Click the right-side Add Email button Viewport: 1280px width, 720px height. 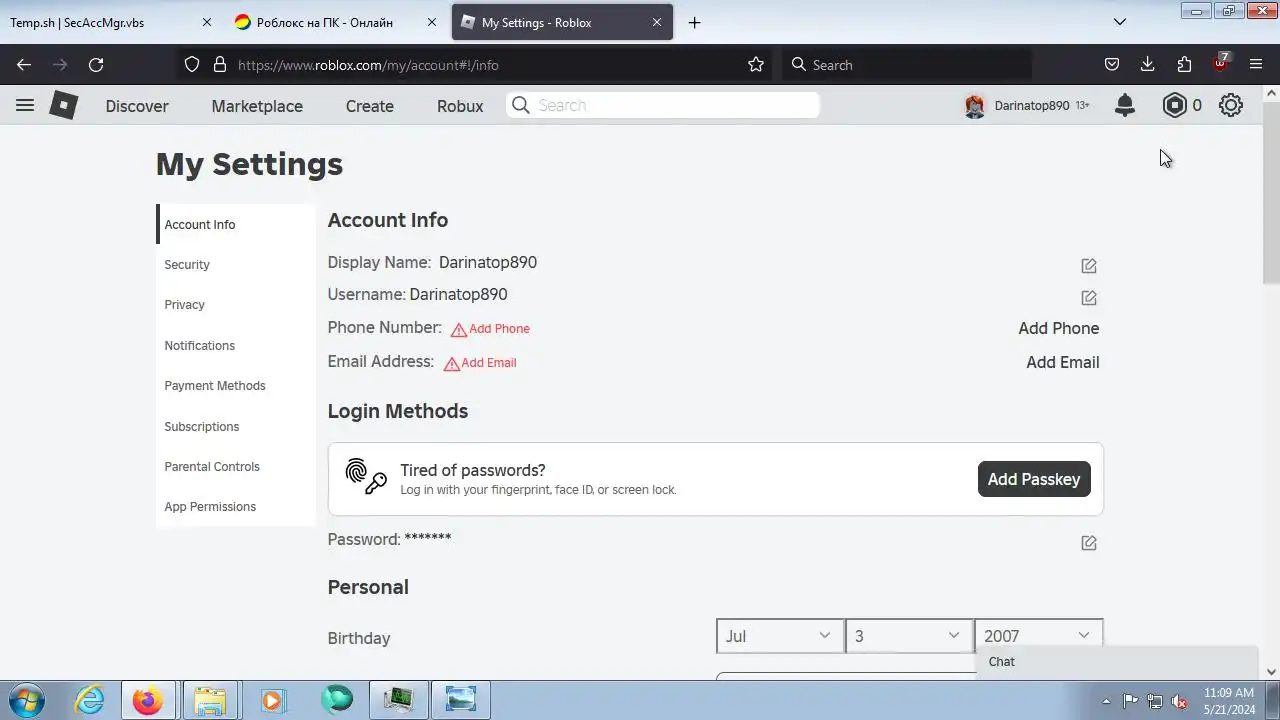point(1062,362)
